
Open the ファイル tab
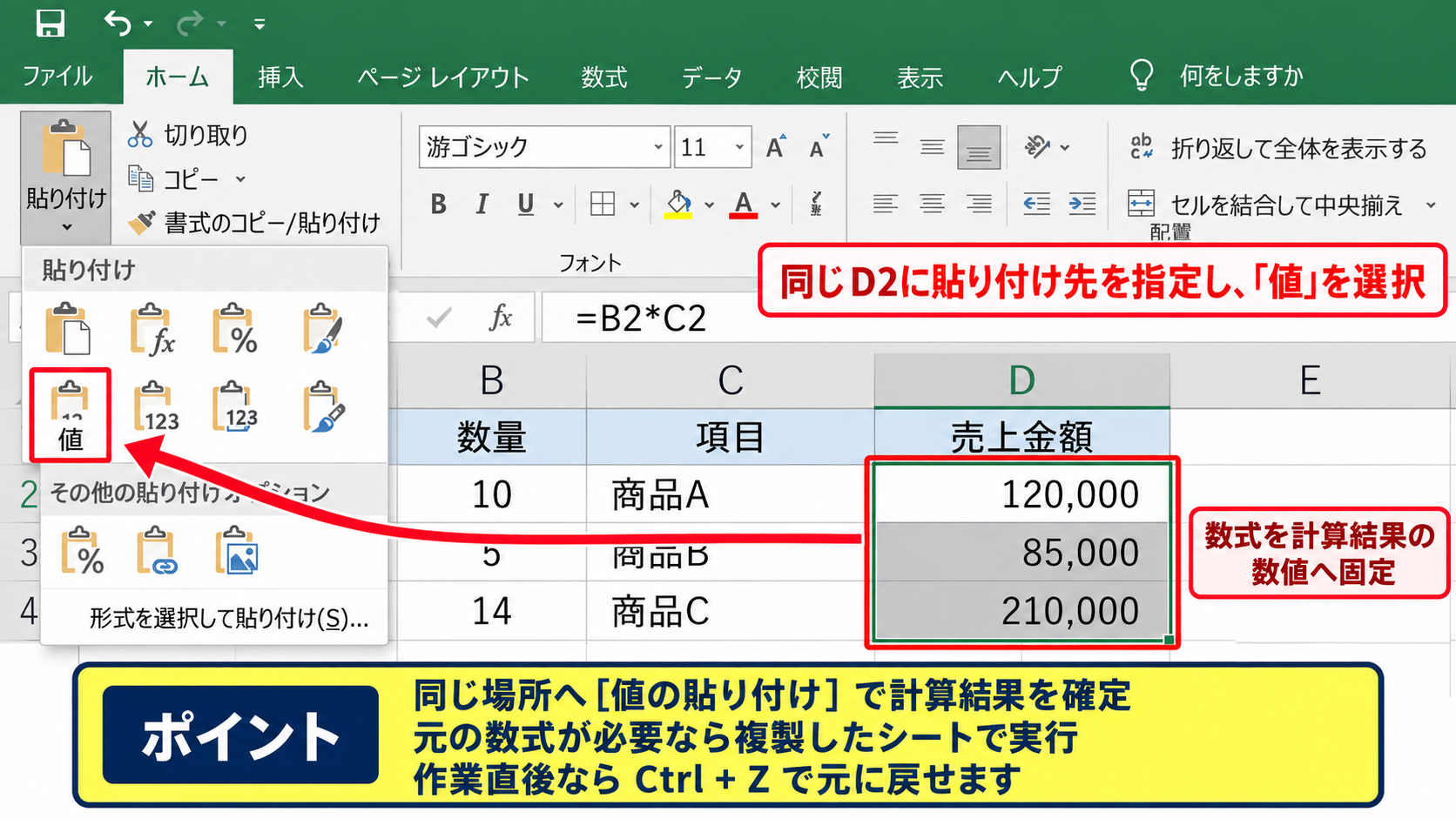coord(57,77)
